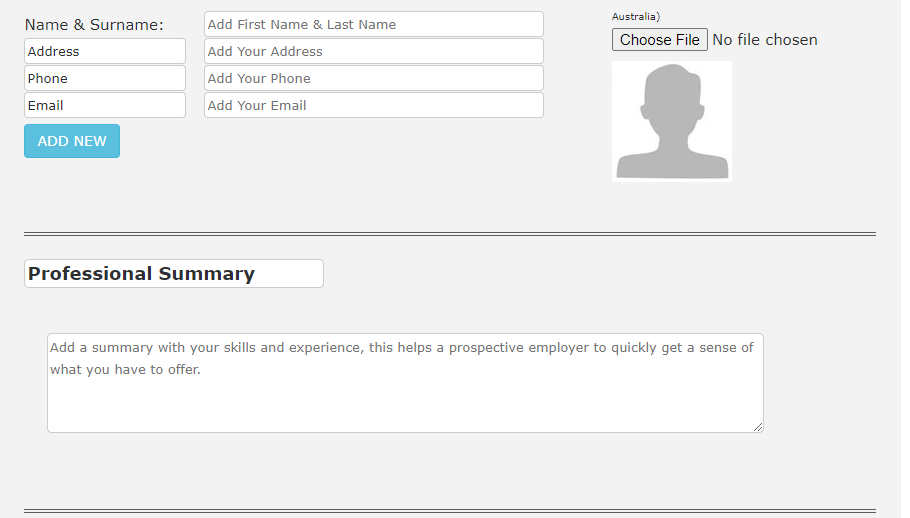
Task: Click the 'No file chosen' text
Action: pyautogui.click(x=765, y=40)
